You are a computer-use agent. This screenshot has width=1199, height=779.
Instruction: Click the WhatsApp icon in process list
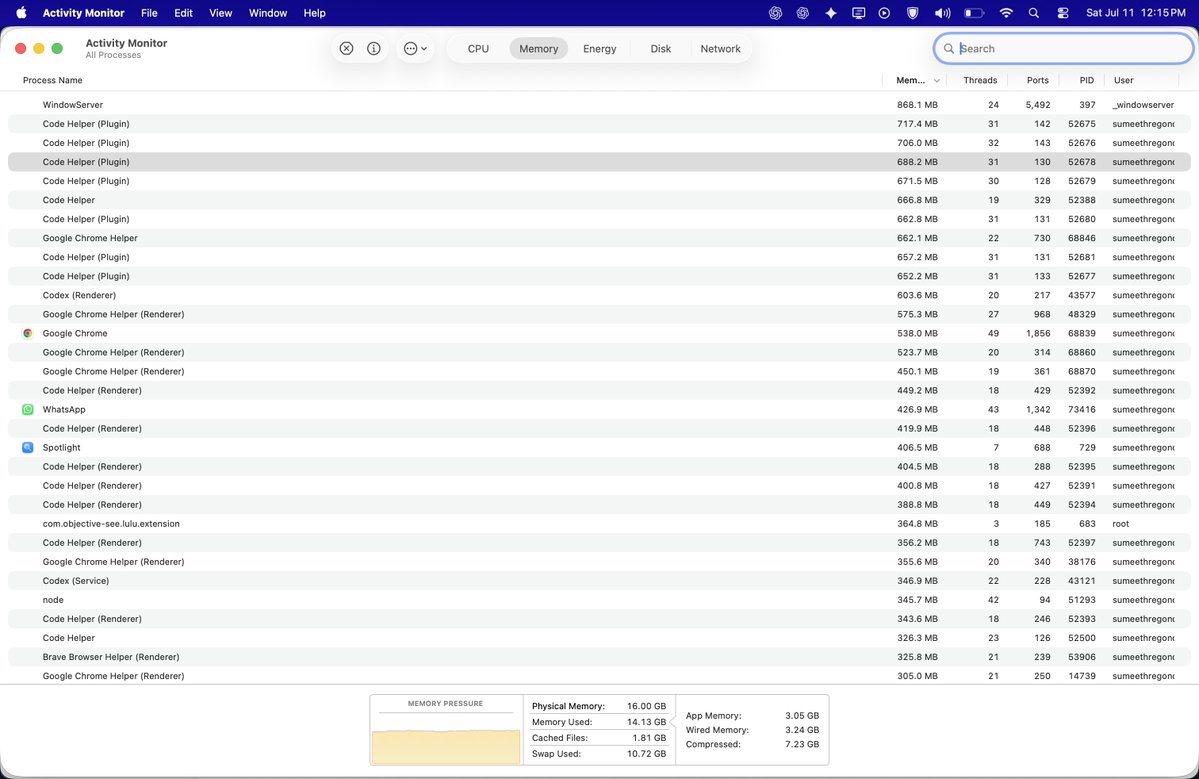click(28, 410)
